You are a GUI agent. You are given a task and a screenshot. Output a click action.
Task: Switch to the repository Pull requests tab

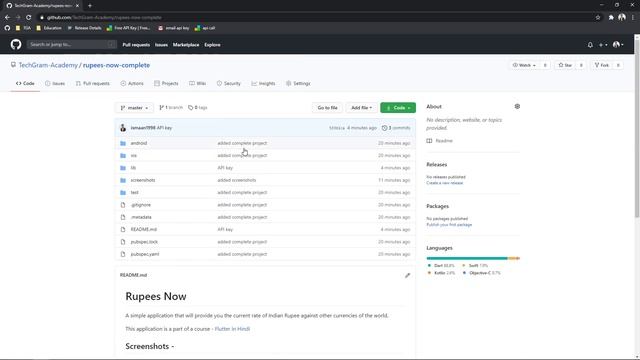[93, 83]
